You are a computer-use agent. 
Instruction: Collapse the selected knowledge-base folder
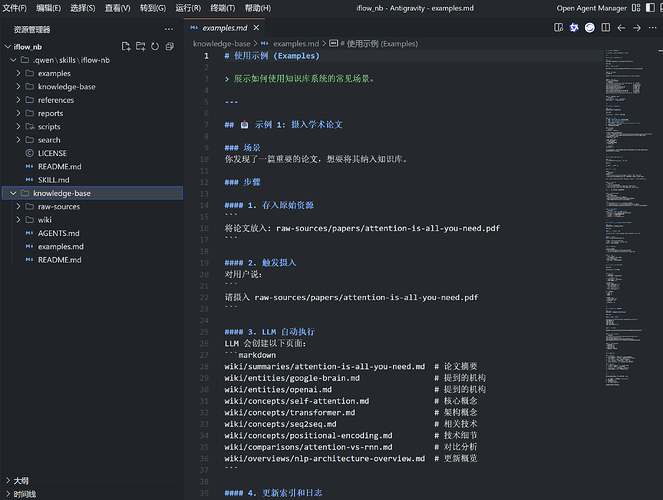(x=13, y=193)
